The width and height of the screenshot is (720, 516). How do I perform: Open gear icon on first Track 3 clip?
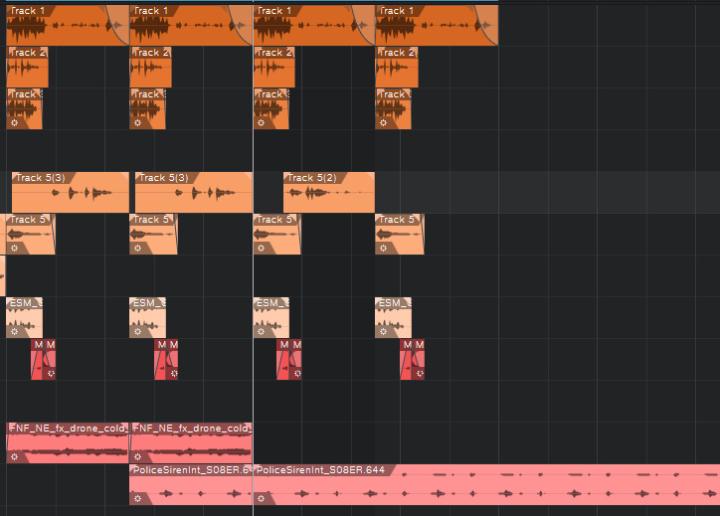14,123
